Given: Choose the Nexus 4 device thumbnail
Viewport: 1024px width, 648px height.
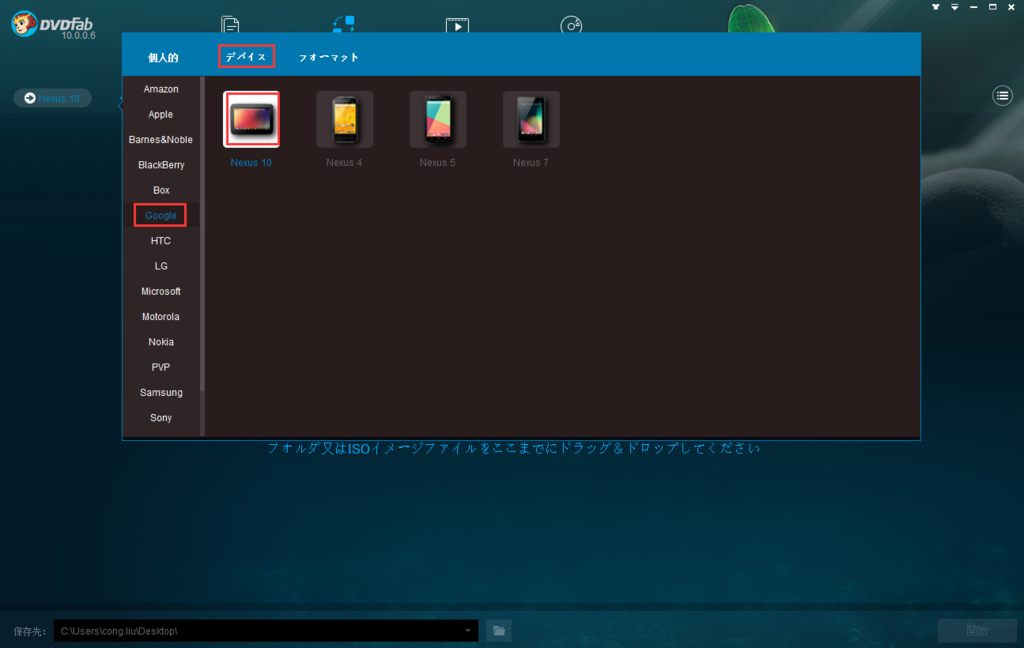Looking at the screenshot, I should pyautogui.click(x=344, y=120).
